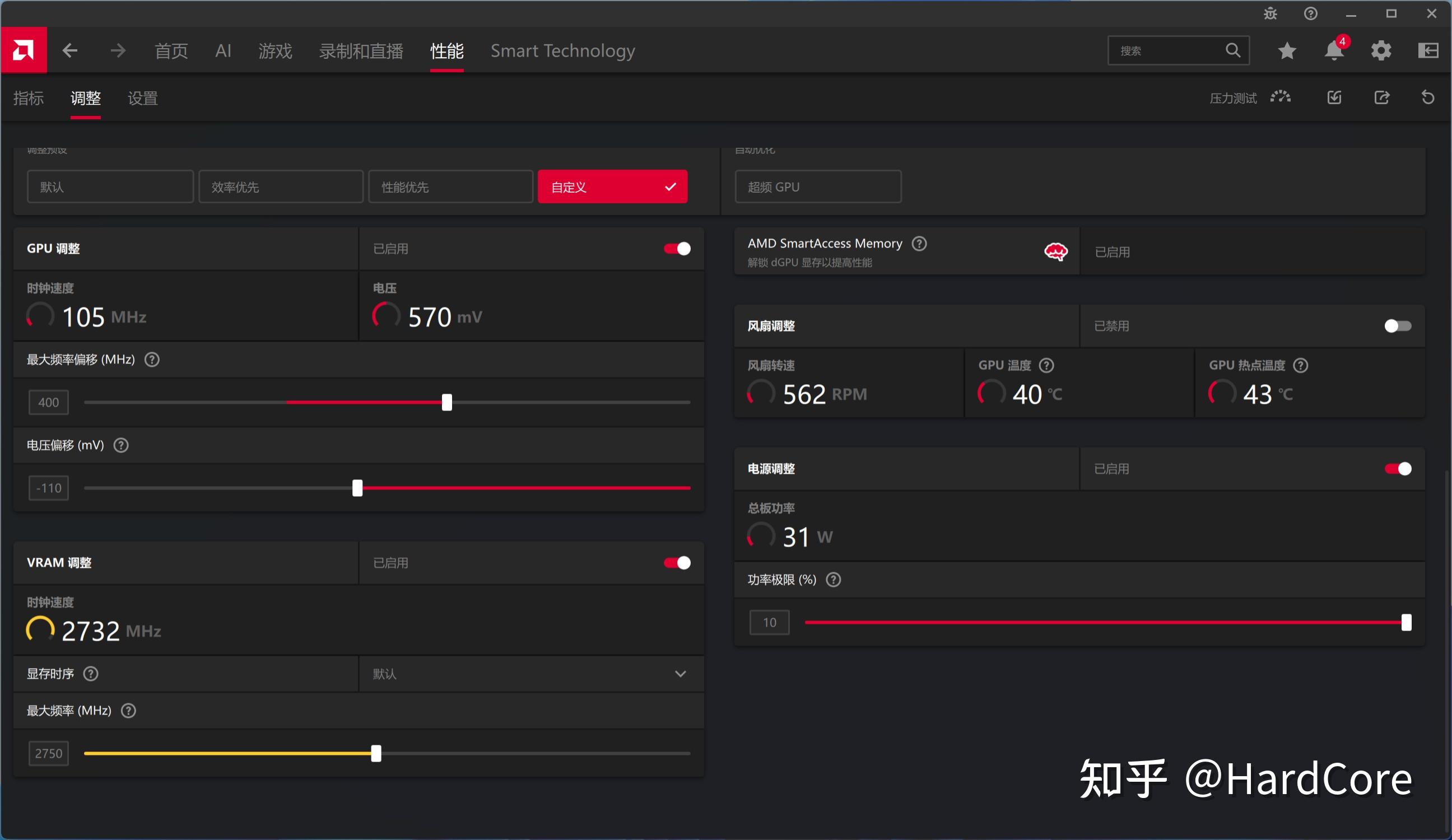Disable the GPU 调整 toggle
1452x840 pixels.
(x=678, y=249)
